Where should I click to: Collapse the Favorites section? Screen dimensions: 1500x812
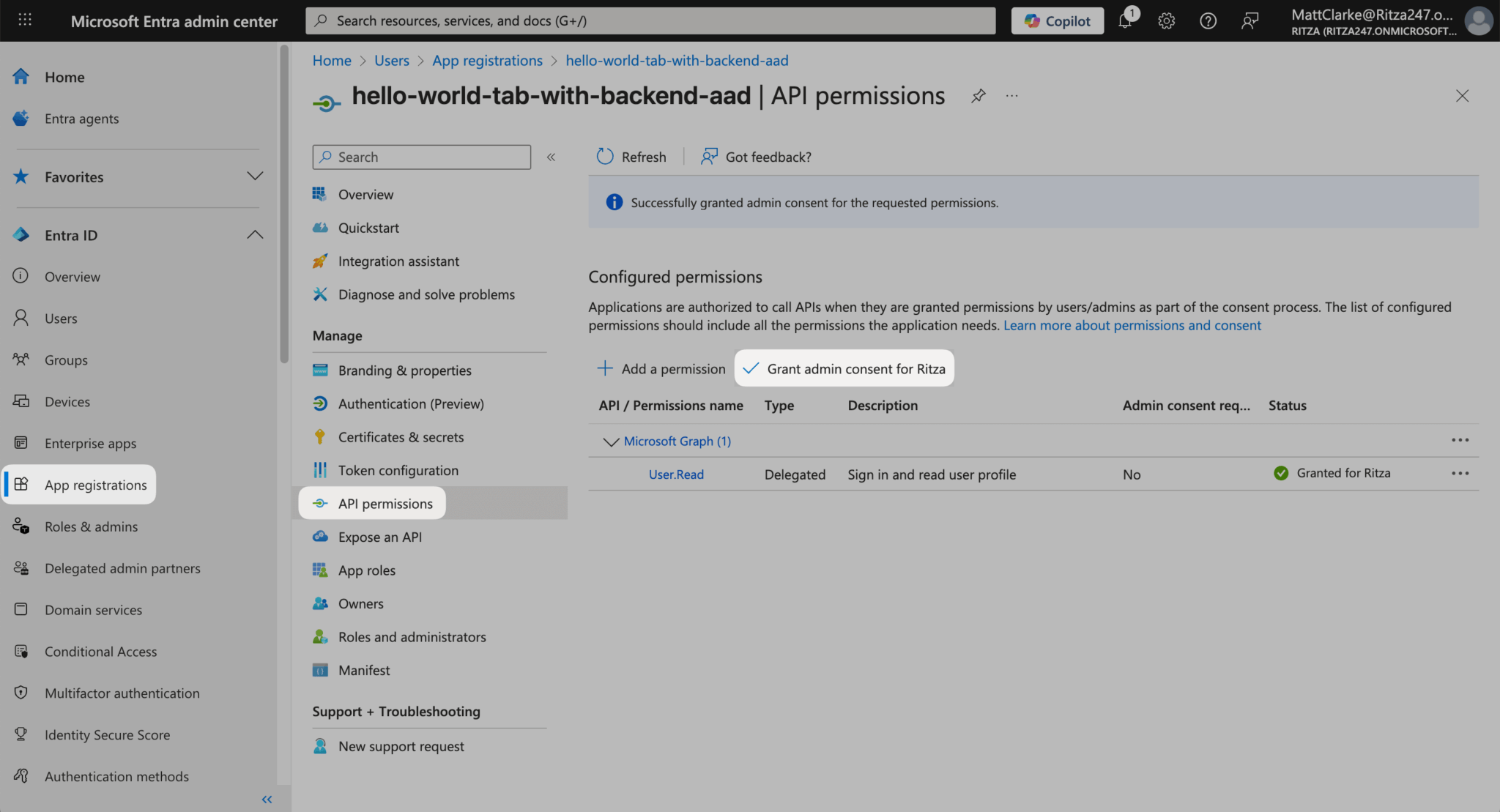[x=255, y=176]
